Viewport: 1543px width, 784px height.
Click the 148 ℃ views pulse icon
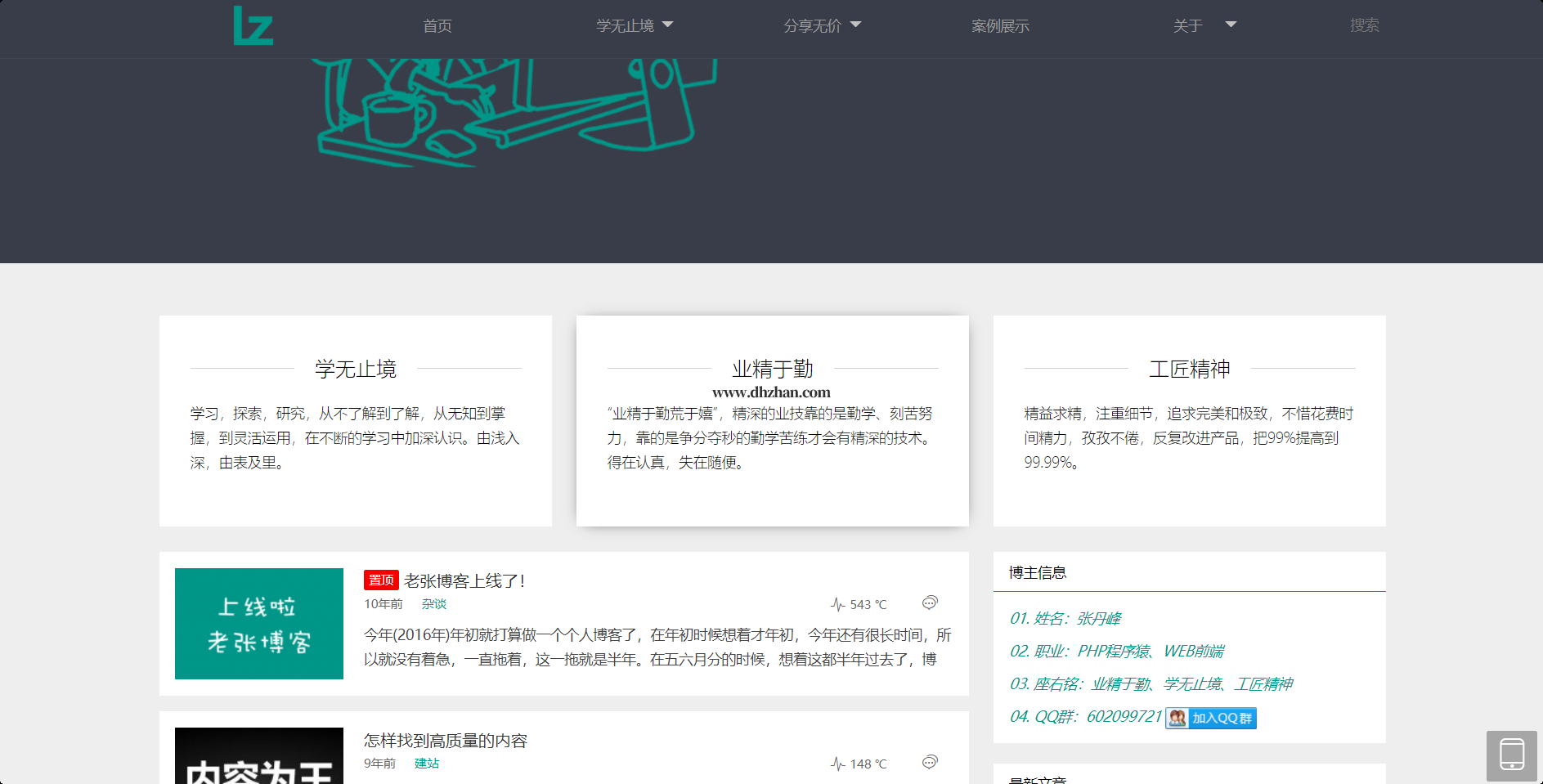(x=837, y=764)
